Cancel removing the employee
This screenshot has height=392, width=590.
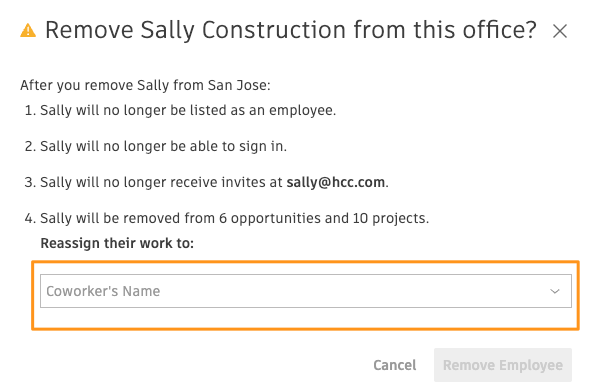tap(394, 365)
